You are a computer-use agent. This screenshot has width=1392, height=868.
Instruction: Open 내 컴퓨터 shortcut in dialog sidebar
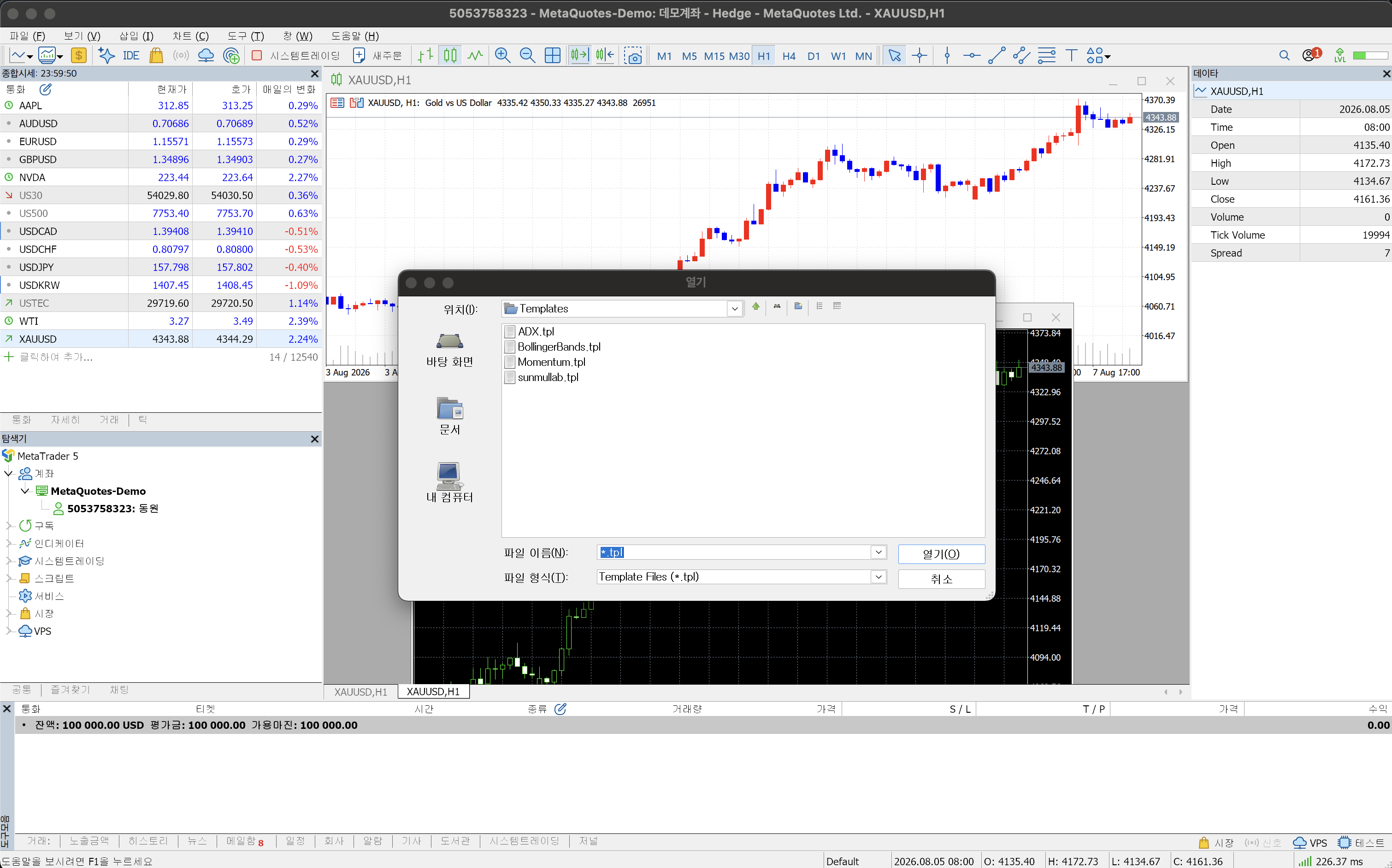pos(450,483)
